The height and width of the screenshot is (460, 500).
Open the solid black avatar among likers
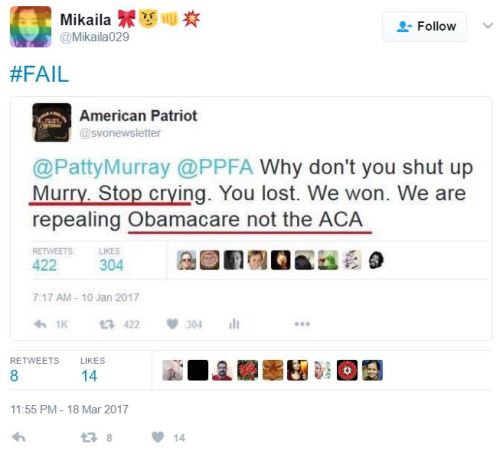(x=198, y=370)
